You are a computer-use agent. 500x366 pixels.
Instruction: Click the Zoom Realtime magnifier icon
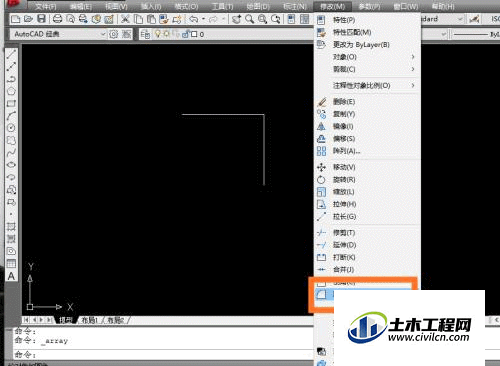coord(250,19)
